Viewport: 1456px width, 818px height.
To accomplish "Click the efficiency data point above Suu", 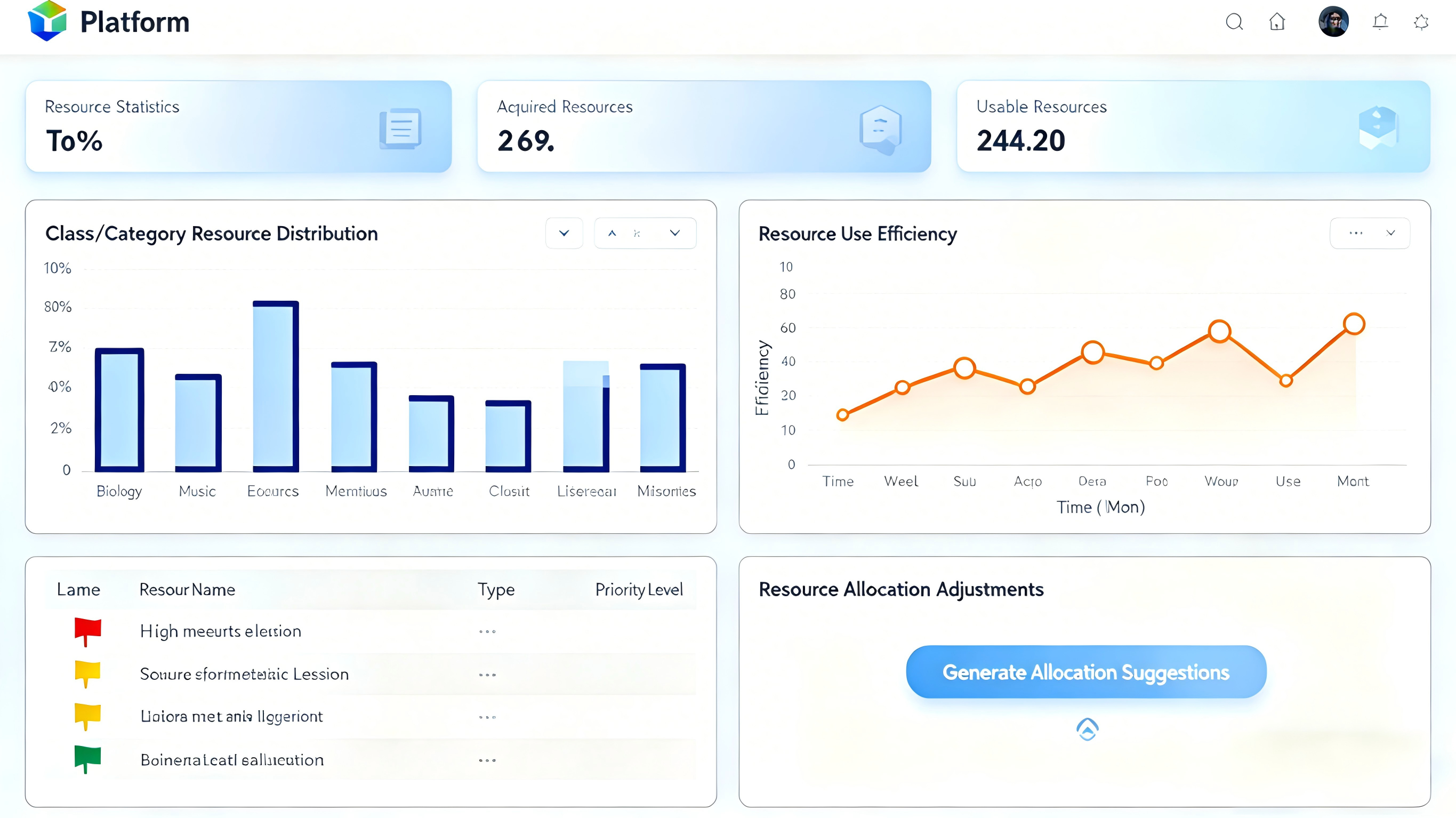I will coord(964,368).
